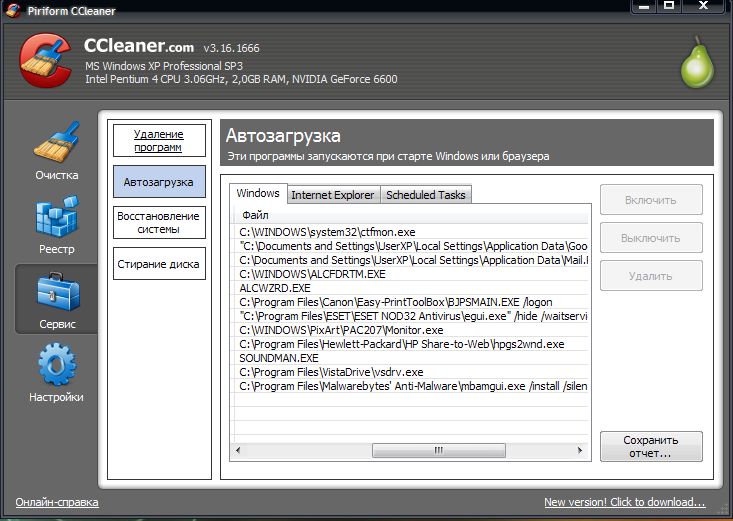Switch to the Scheduled Tasks tab
The width and height of the screenshot is (733, 521).
tap(425, 195)
